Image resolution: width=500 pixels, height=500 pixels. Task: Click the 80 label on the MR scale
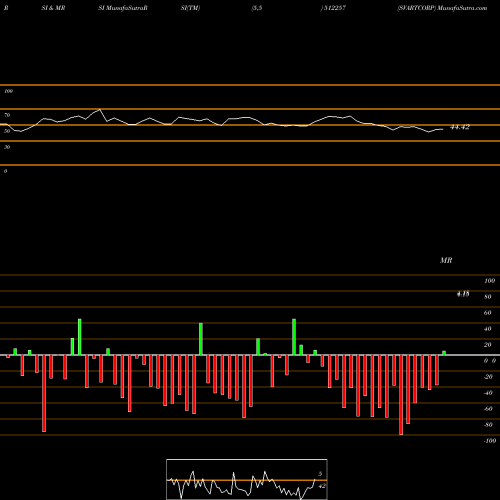(x=488, y=297)
